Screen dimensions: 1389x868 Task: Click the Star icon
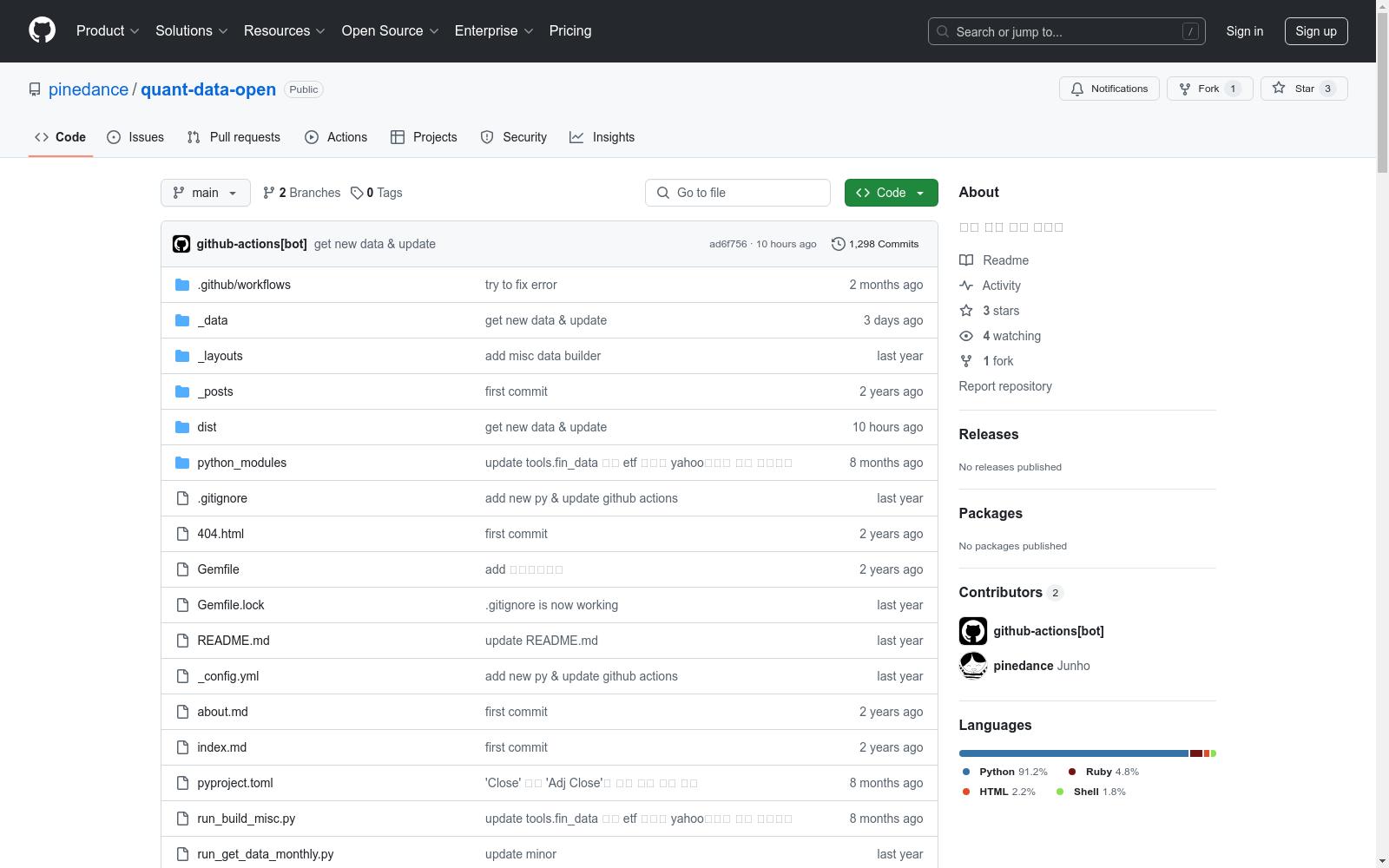tap(1279, 88)
